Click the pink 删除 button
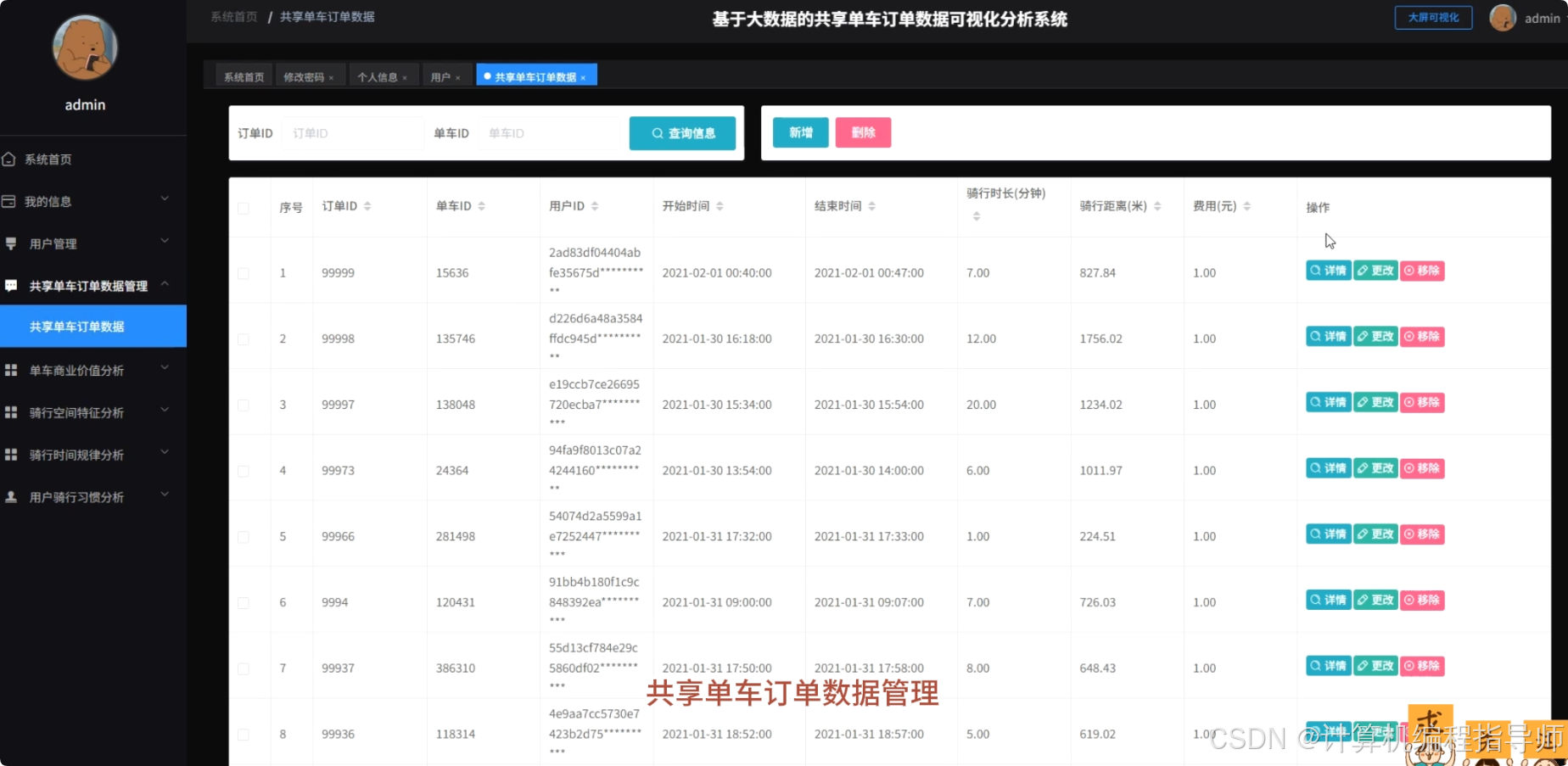This screenshot has height=766, width=1568. click(x=863, y=132)
